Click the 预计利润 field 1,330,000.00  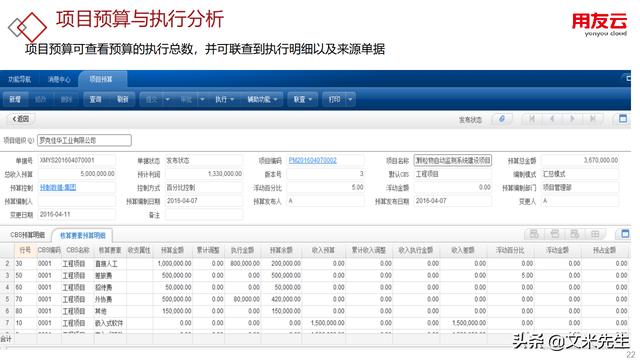click(x=204, y=174)
